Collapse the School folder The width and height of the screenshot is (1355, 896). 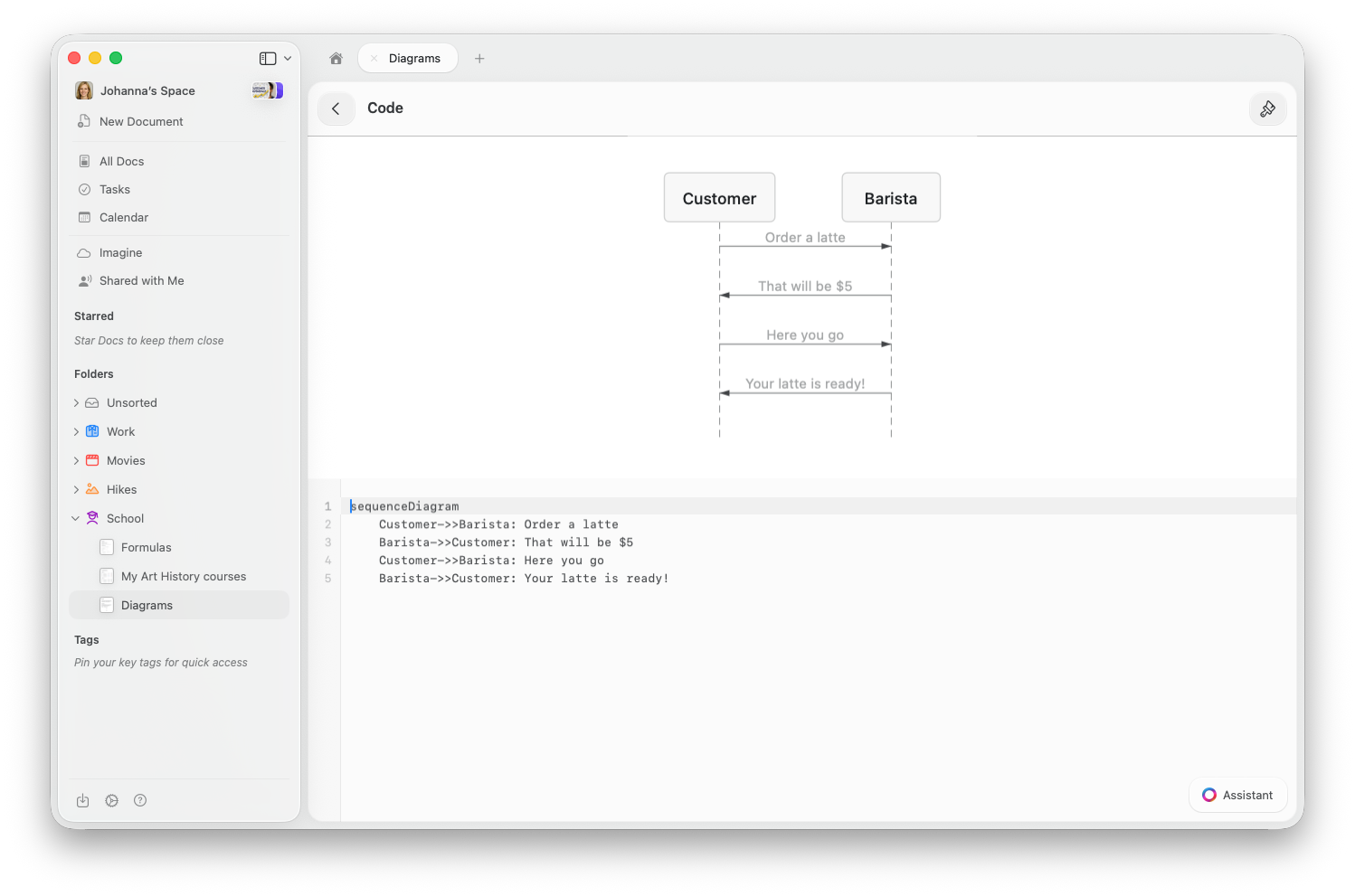[x=76, y=518]
